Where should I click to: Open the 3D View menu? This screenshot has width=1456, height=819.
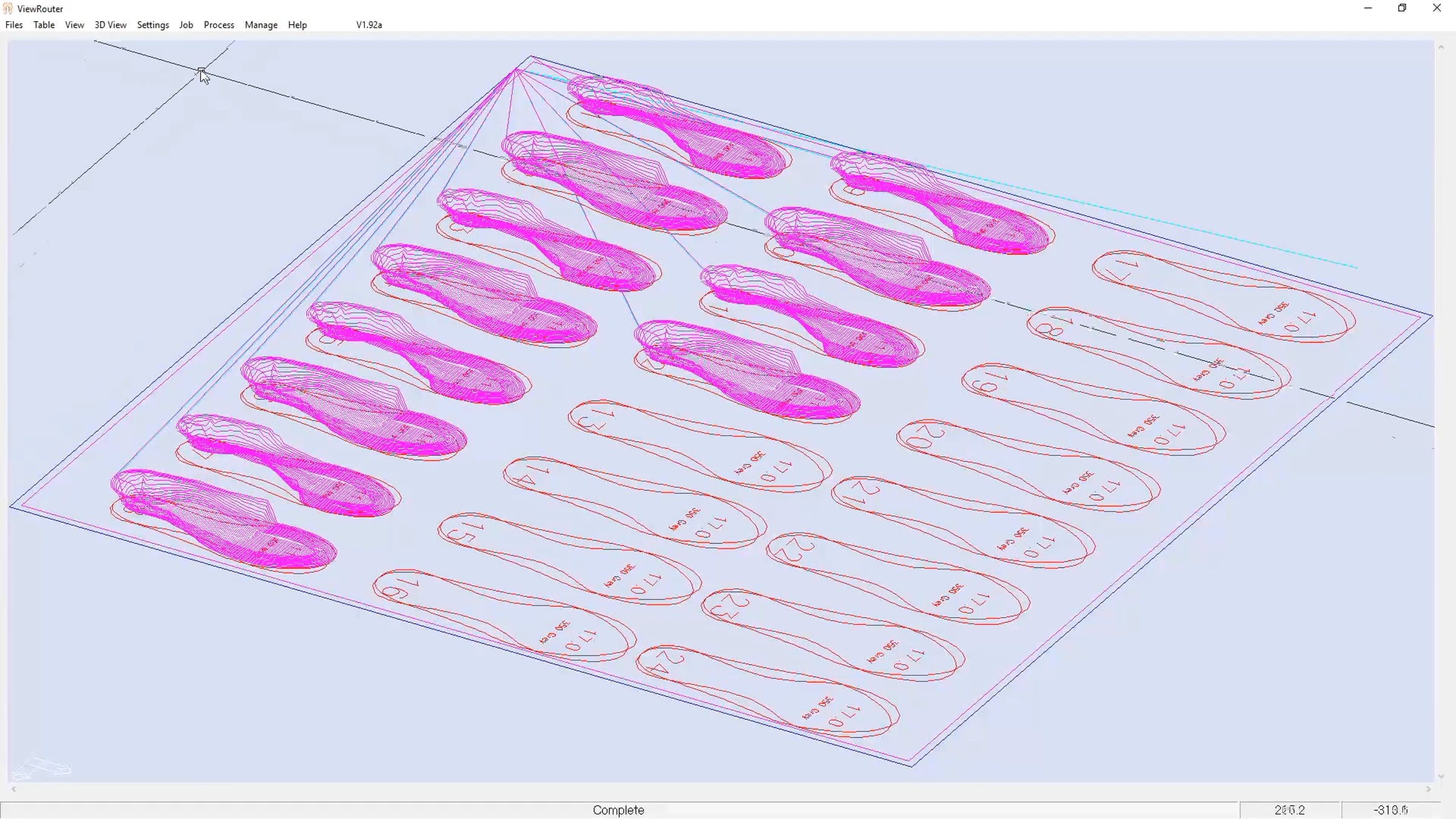(110, 25)
